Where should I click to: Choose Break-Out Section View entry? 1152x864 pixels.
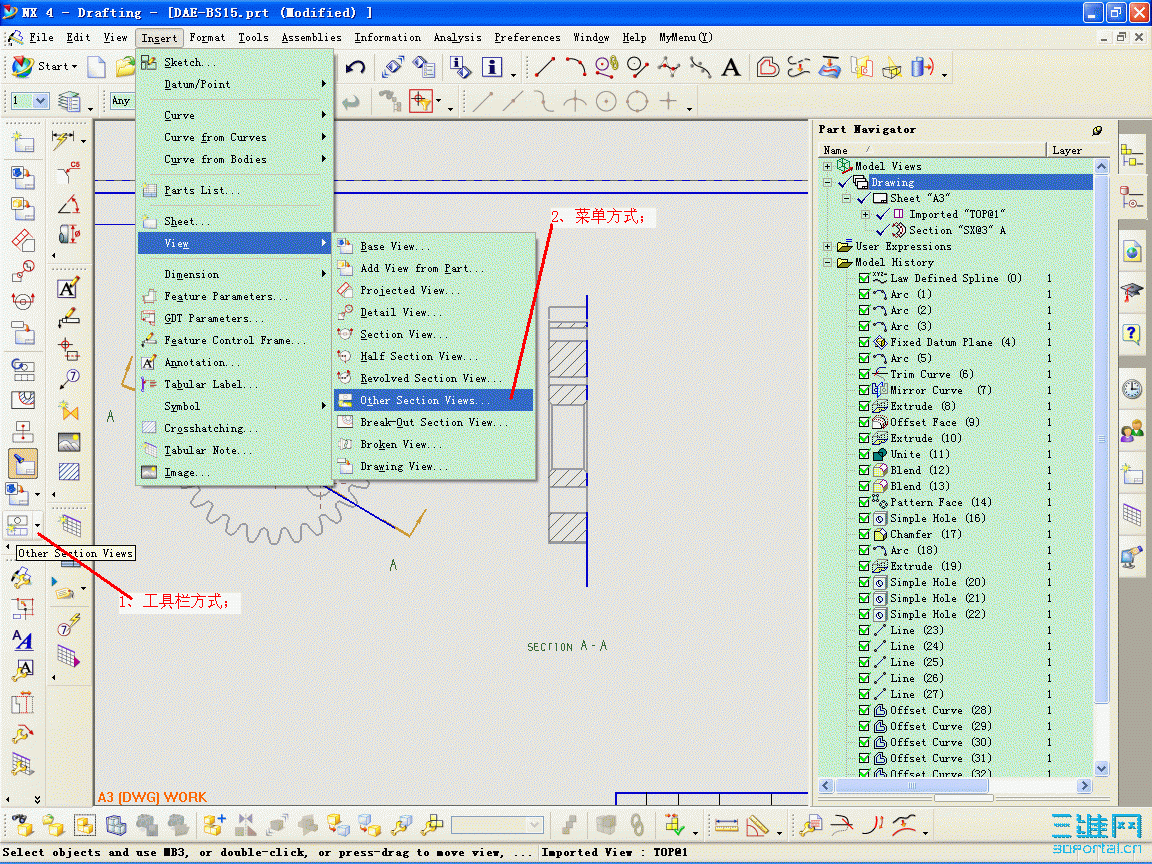433,422
